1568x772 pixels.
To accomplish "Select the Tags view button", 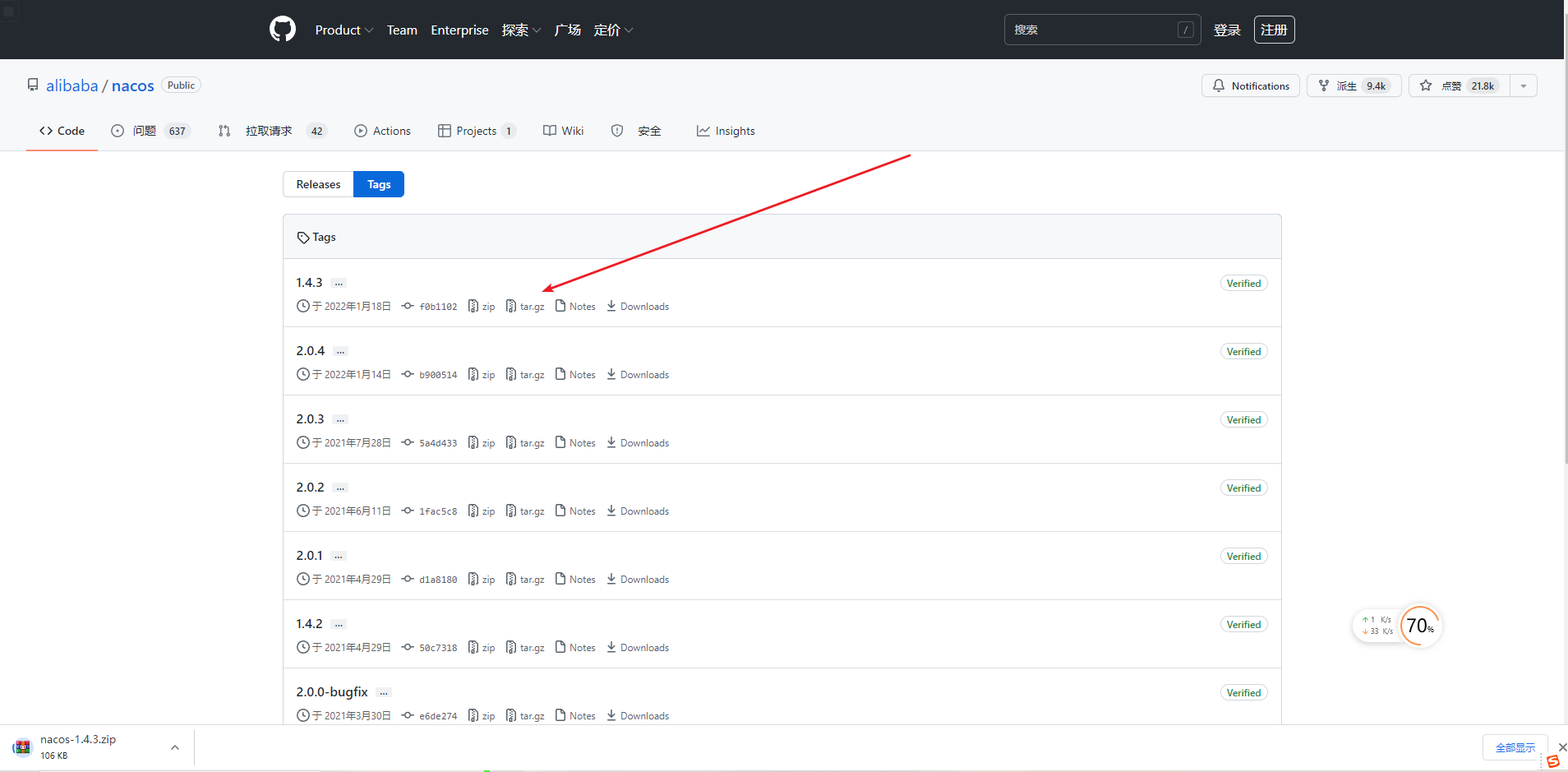I will tap(379, 184).
